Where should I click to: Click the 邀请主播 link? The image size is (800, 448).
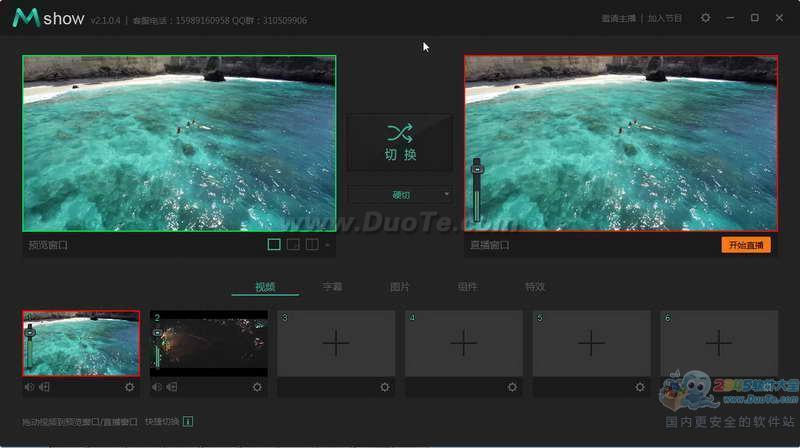click(620, 18)
